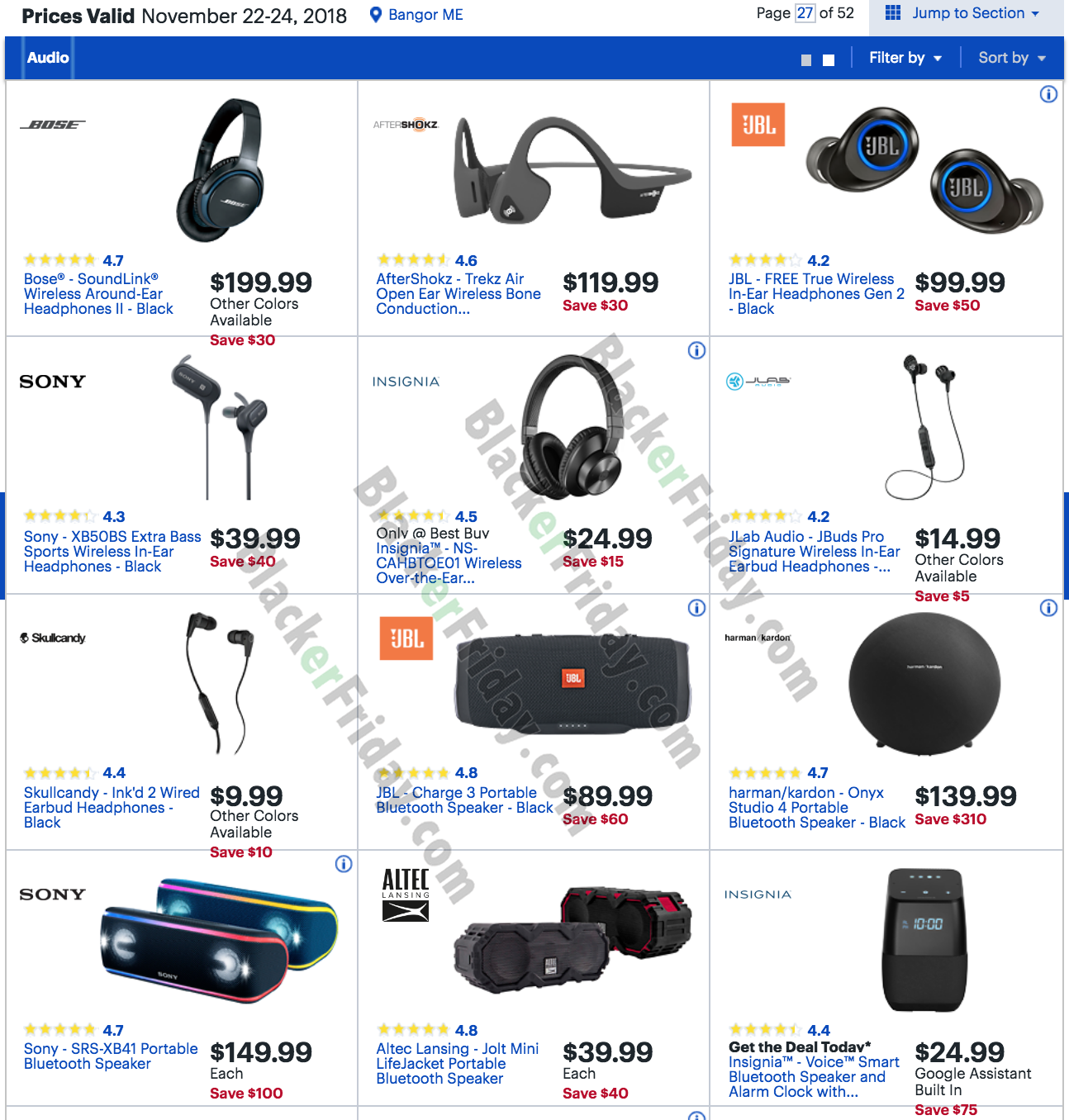Click the Insignia Voice smart speaker image
Image resolution: width=1069 pixels, height=1120 pixels.
tap(924, 940)
